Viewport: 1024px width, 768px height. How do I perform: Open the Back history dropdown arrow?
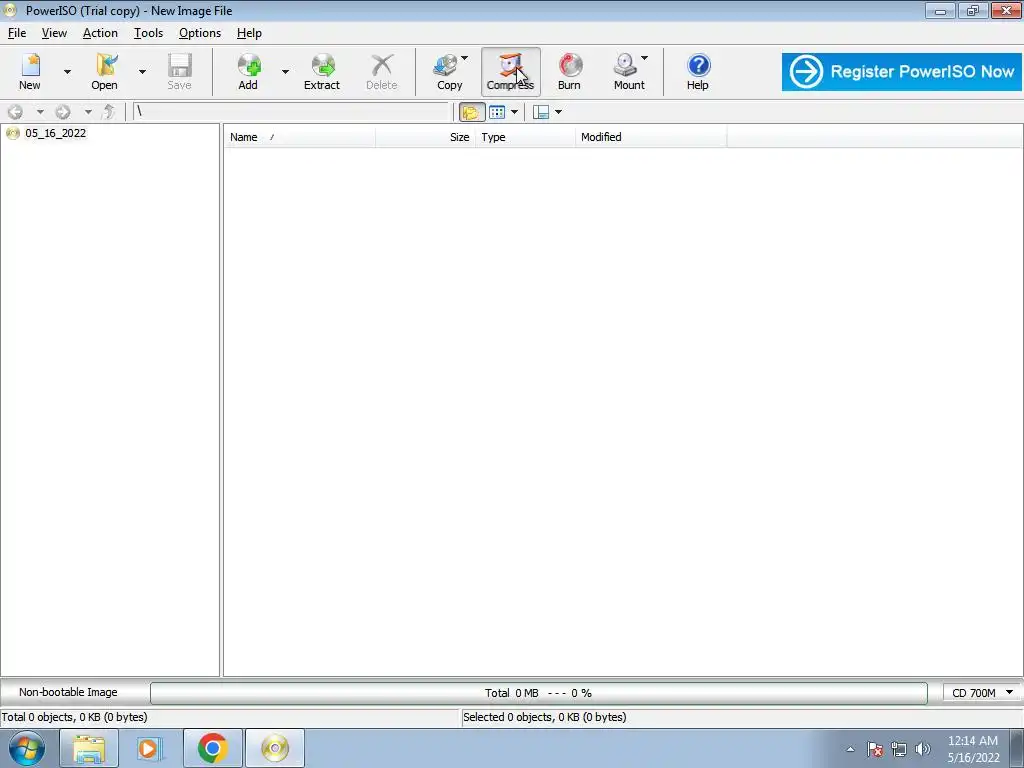coord(39,112)
